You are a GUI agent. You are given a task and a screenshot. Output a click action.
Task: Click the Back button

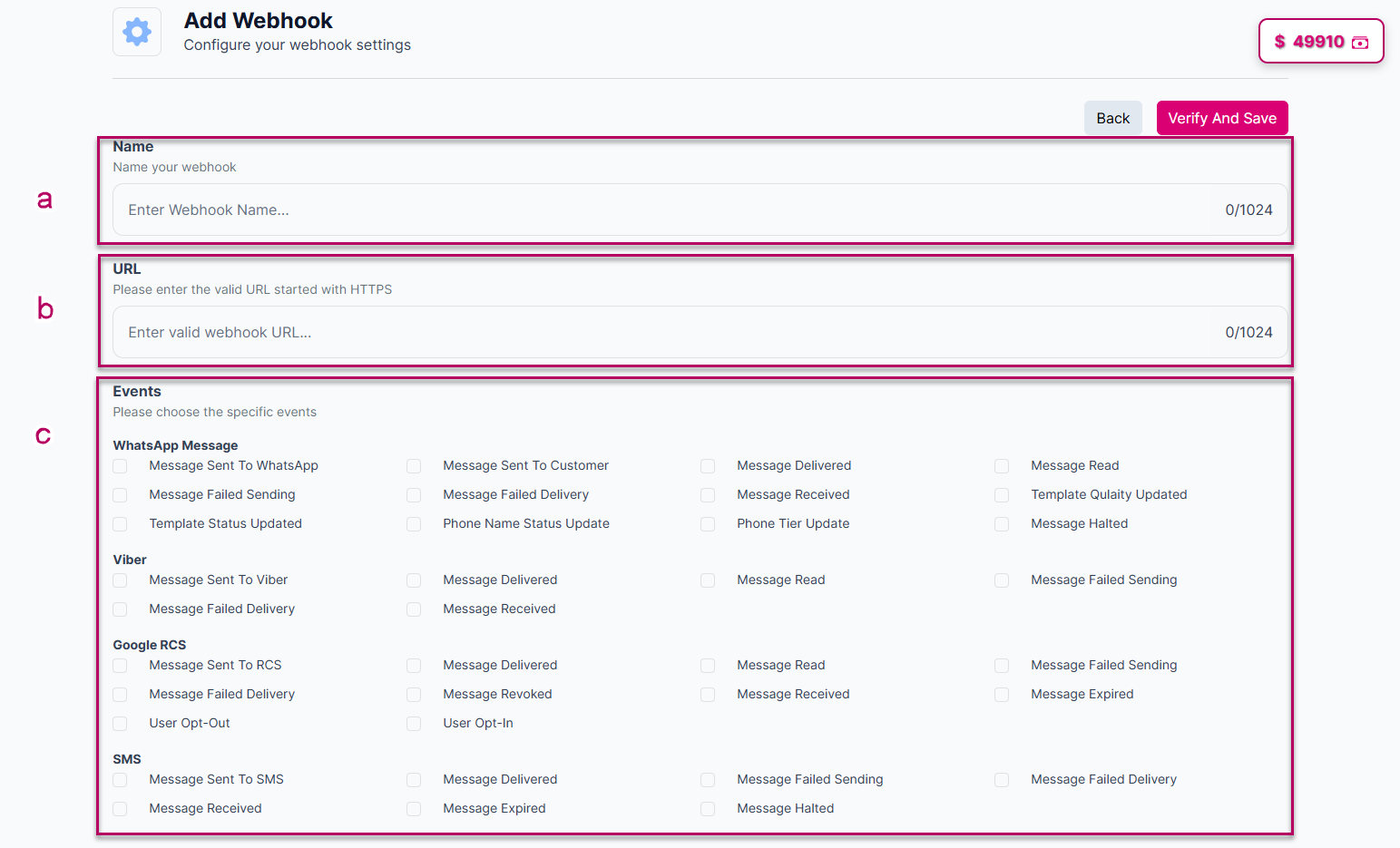click(1112, 118)
